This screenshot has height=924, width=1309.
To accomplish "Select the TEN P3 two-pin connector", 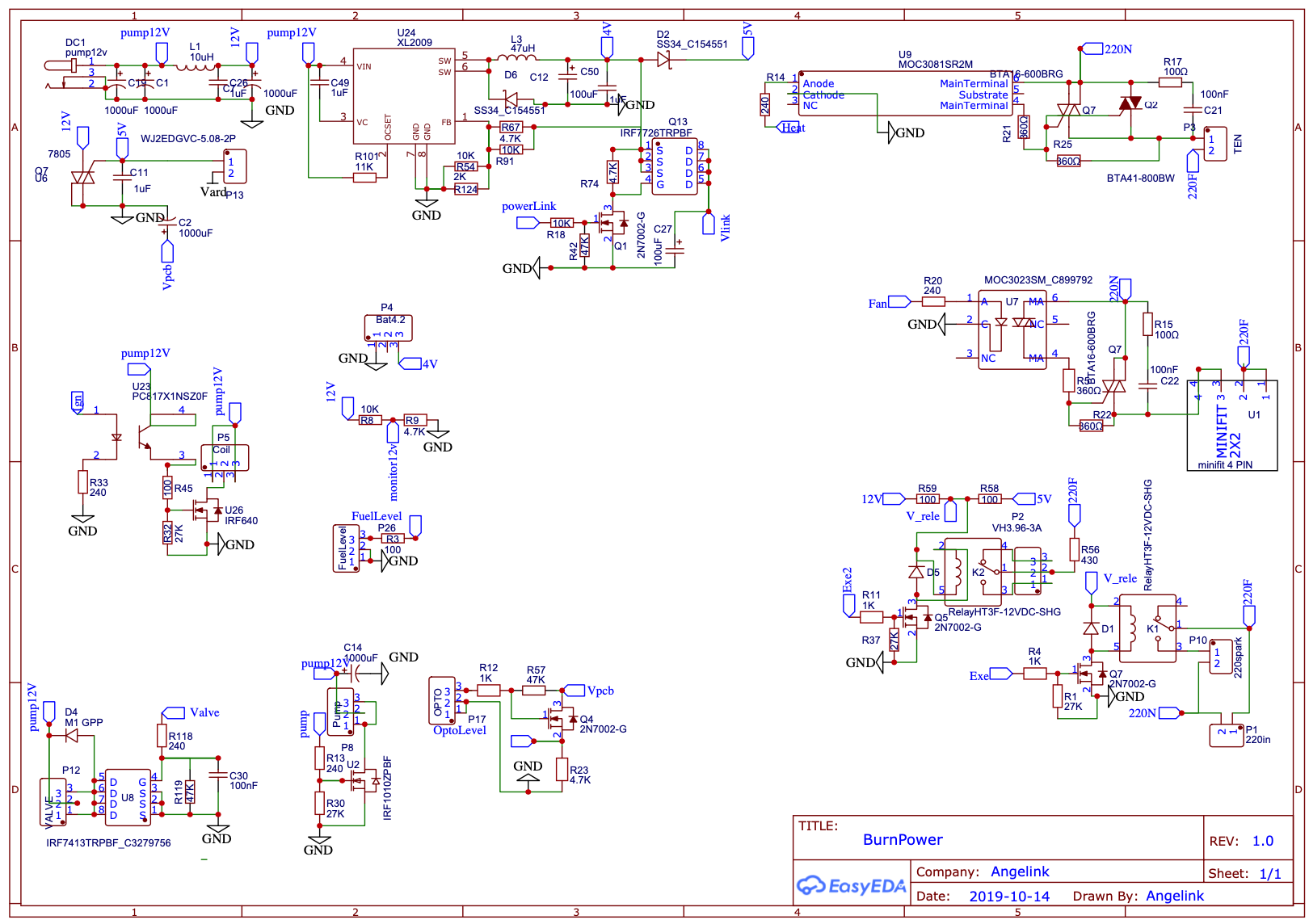I will point(1214,145).
